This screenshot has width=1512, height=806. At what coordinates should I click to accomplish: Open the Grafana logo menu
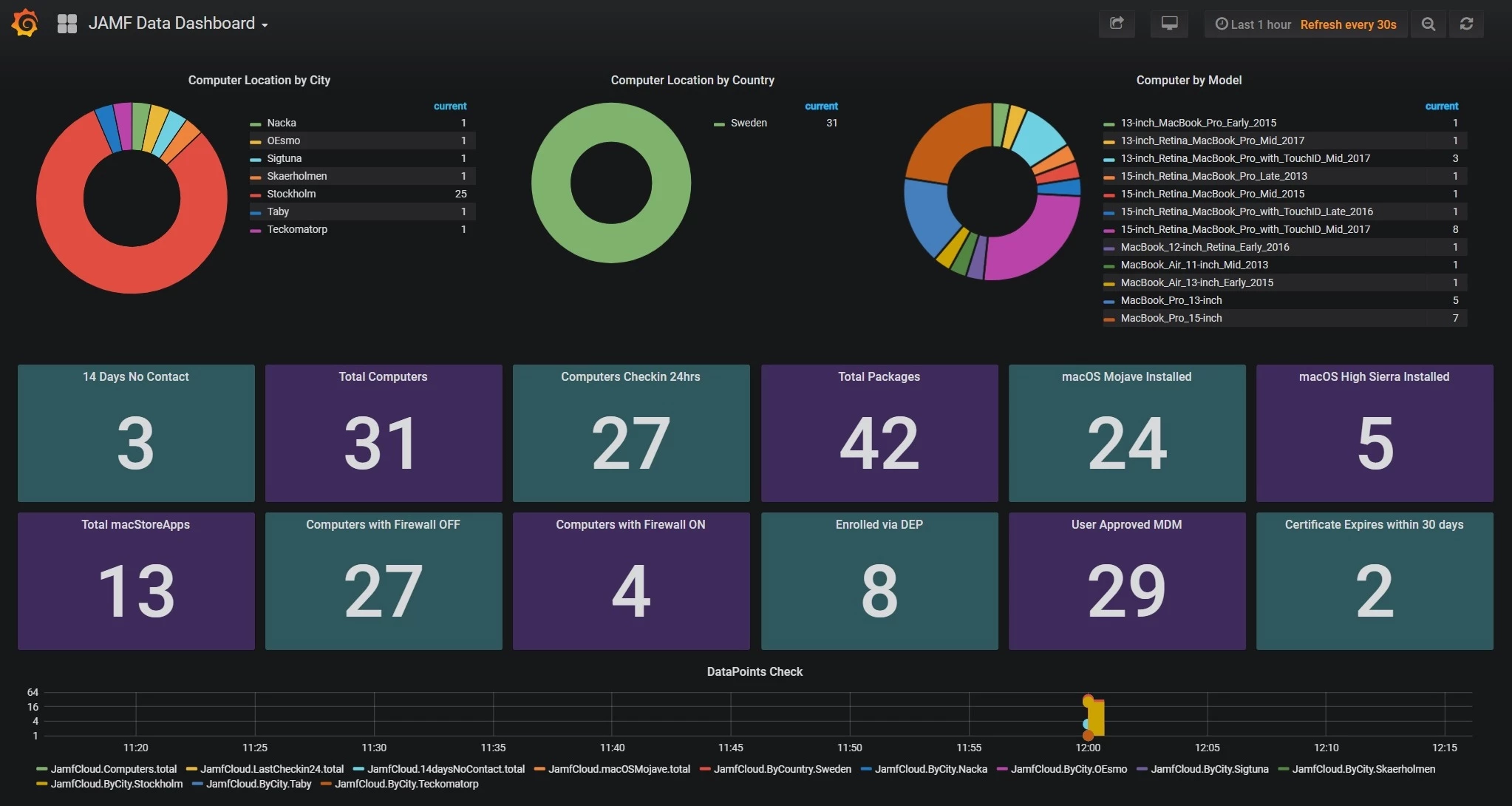25,23
